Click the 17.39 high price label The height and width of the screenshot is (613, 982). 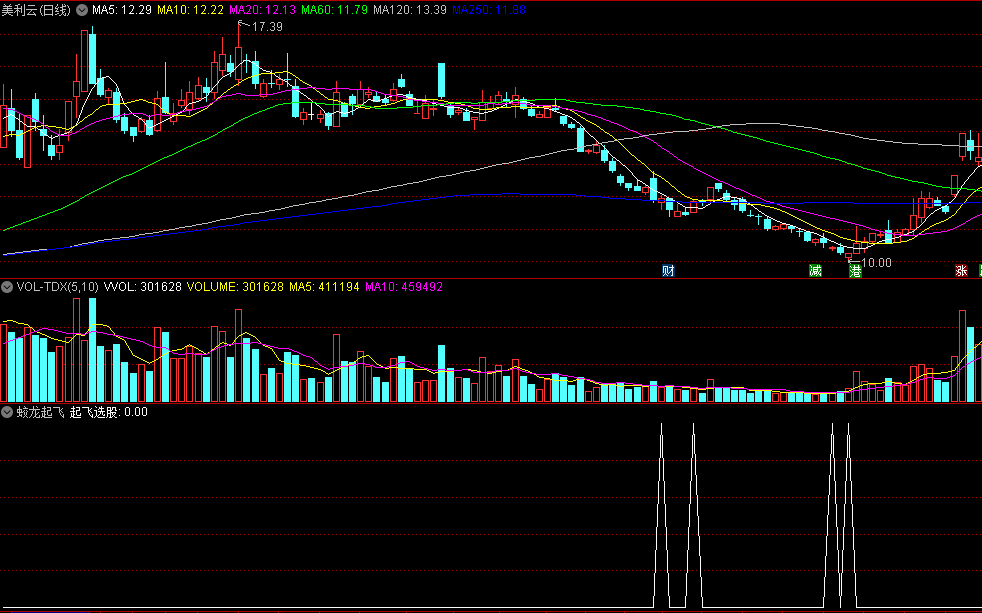point(267,27)
